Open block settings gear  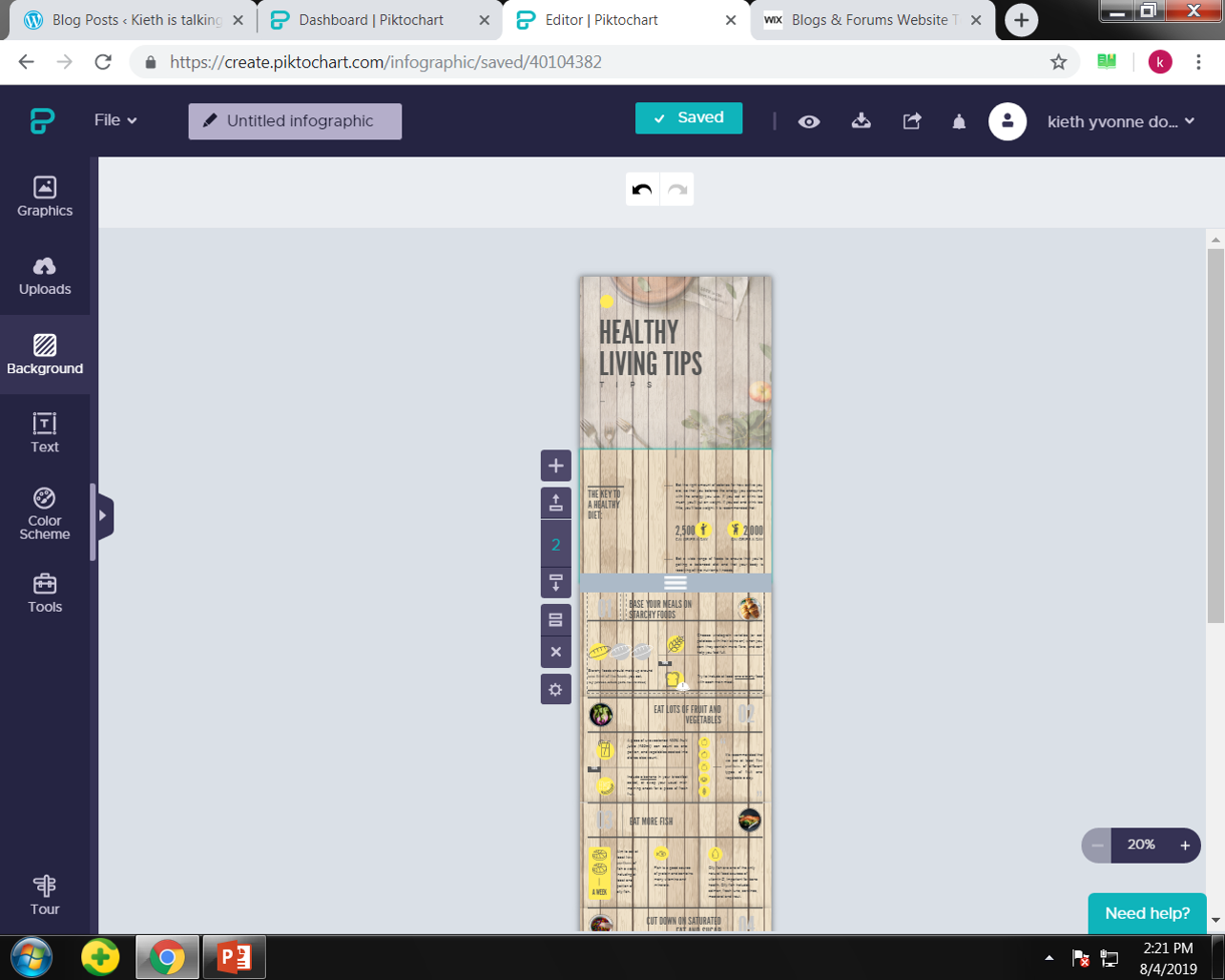(555, 690)
